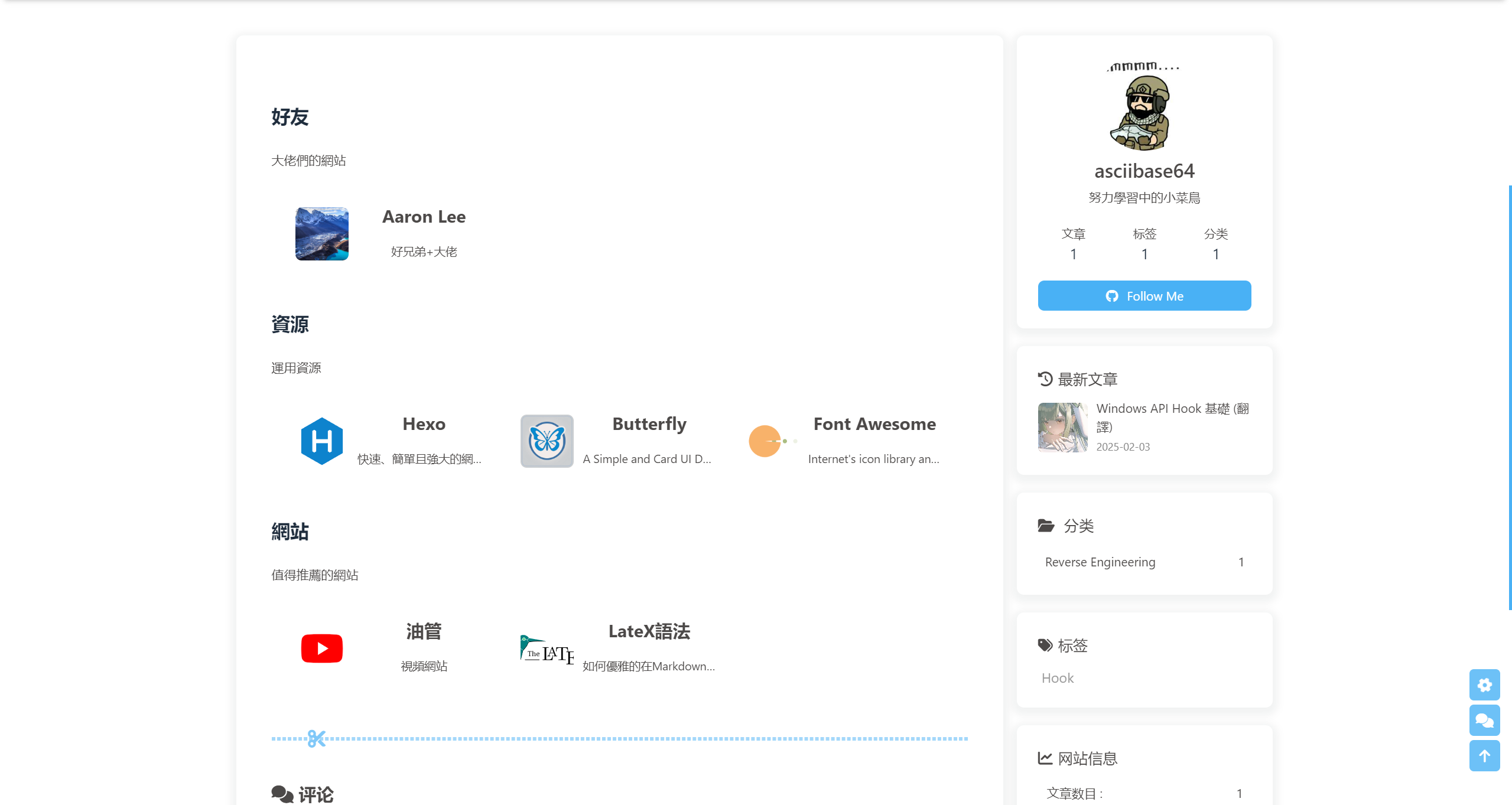
Task: Open Aaron Lee's mountain avatar thumbnail
Action: click(x=321, y=233)
